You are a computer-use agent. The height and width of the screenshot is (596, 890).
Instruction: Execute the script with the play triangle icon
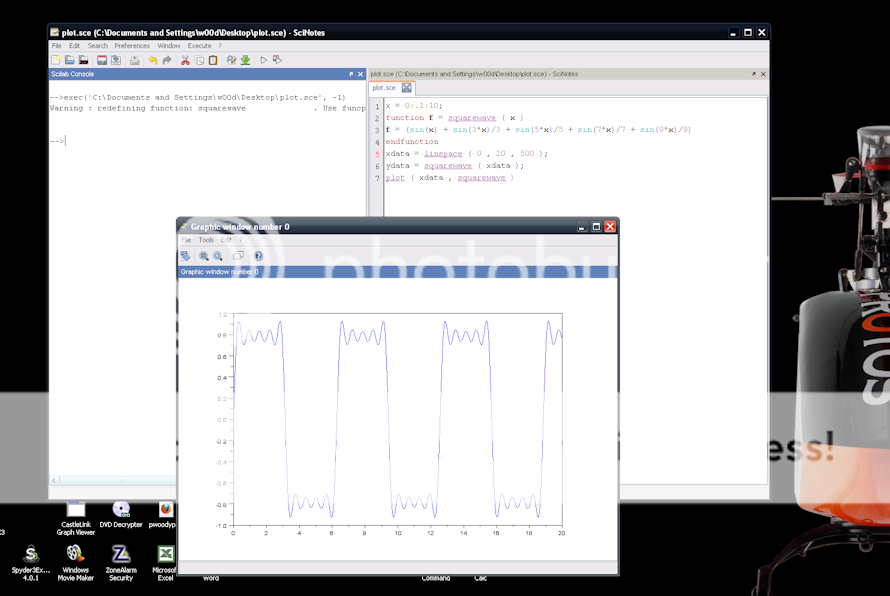click(263, 60)
